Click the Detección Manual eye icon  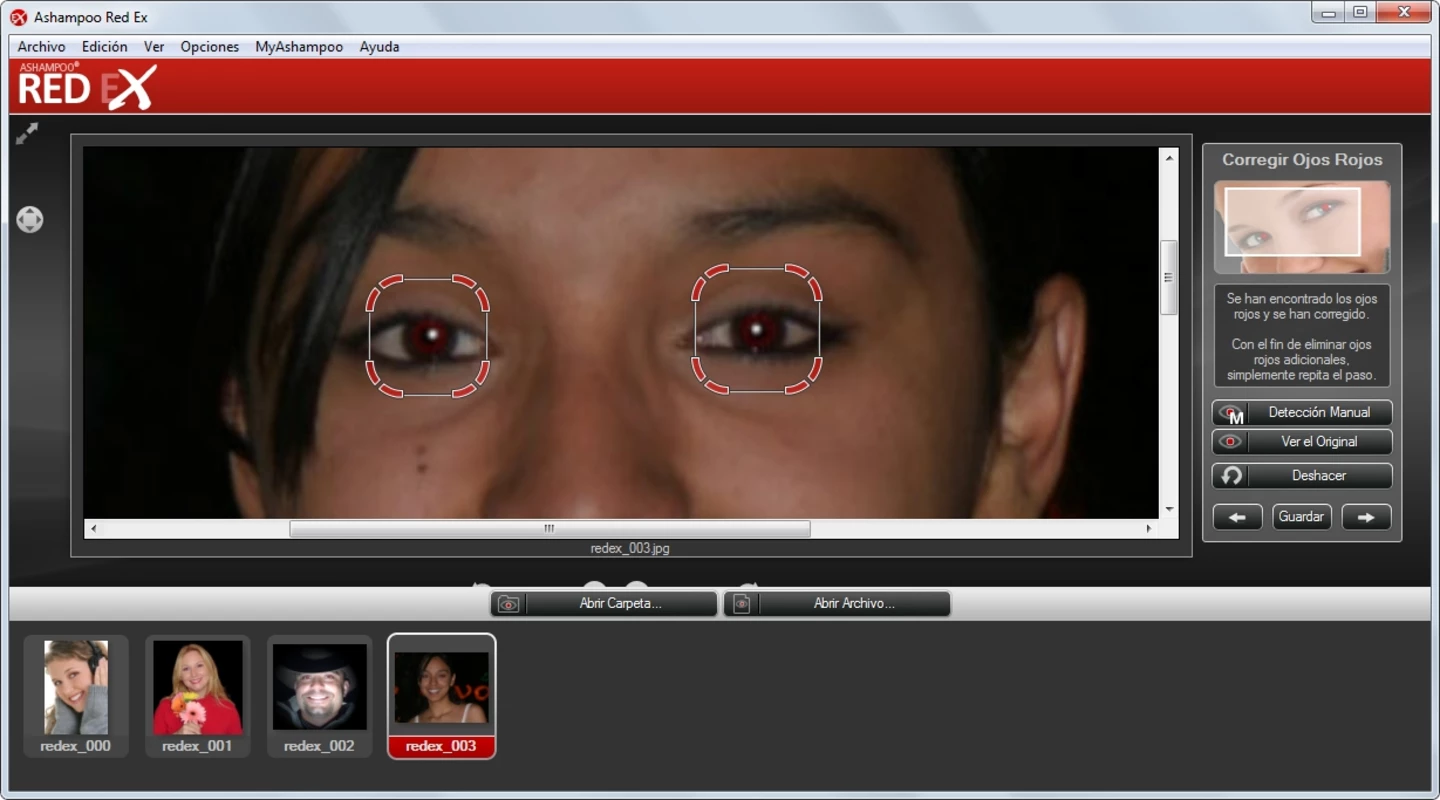1231,412
